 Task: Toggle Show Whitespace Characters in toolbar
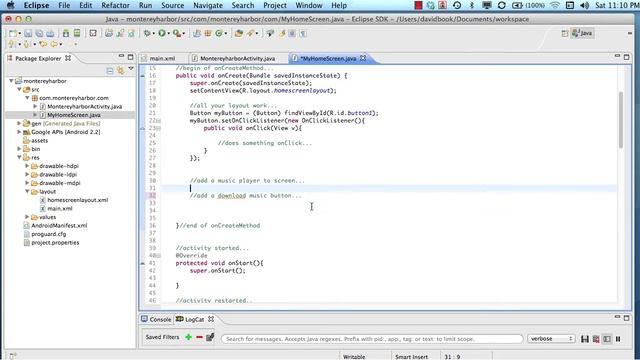[303, 33]
